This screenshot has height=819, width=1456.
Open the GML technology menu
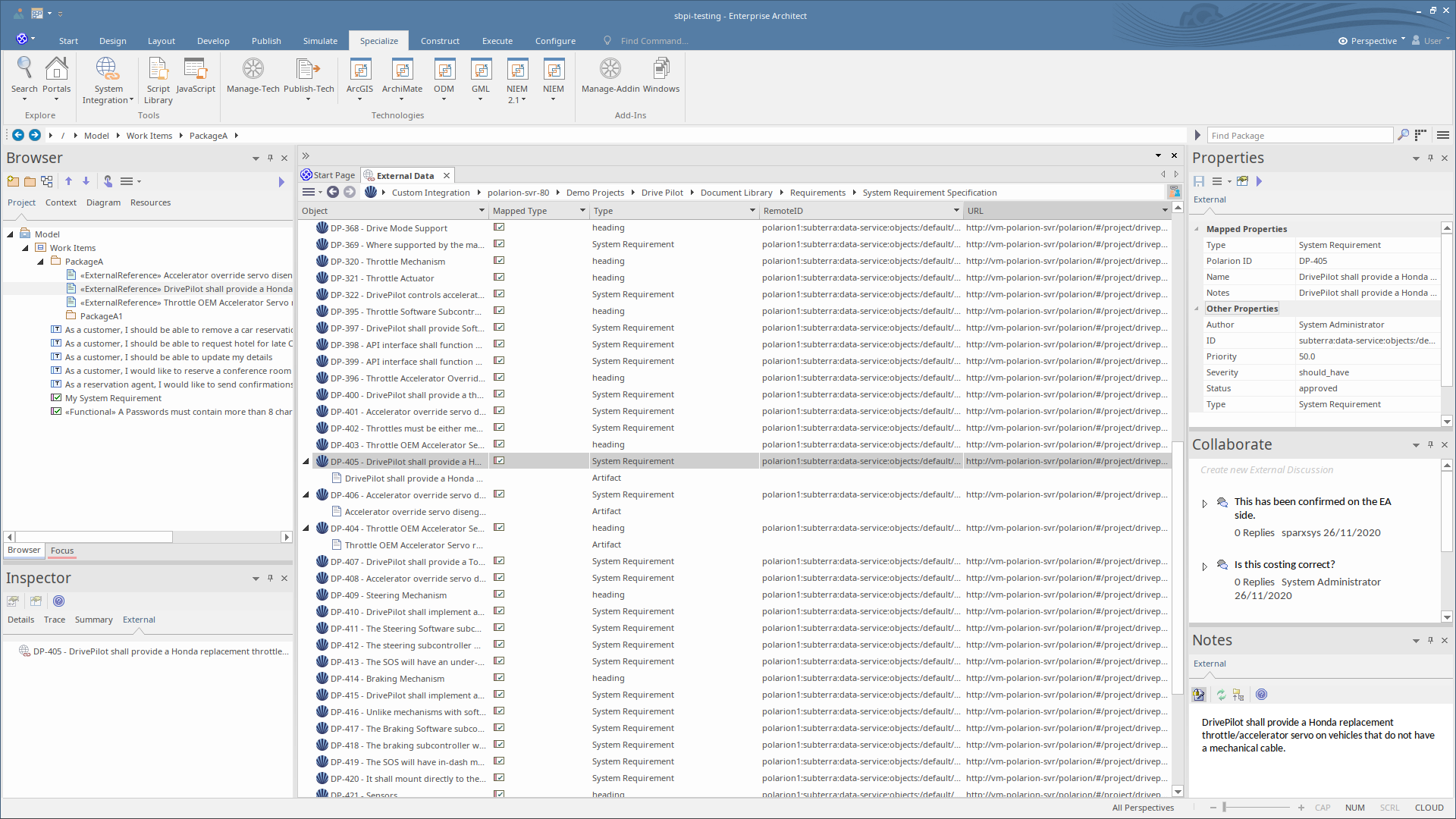coord(480,77)
